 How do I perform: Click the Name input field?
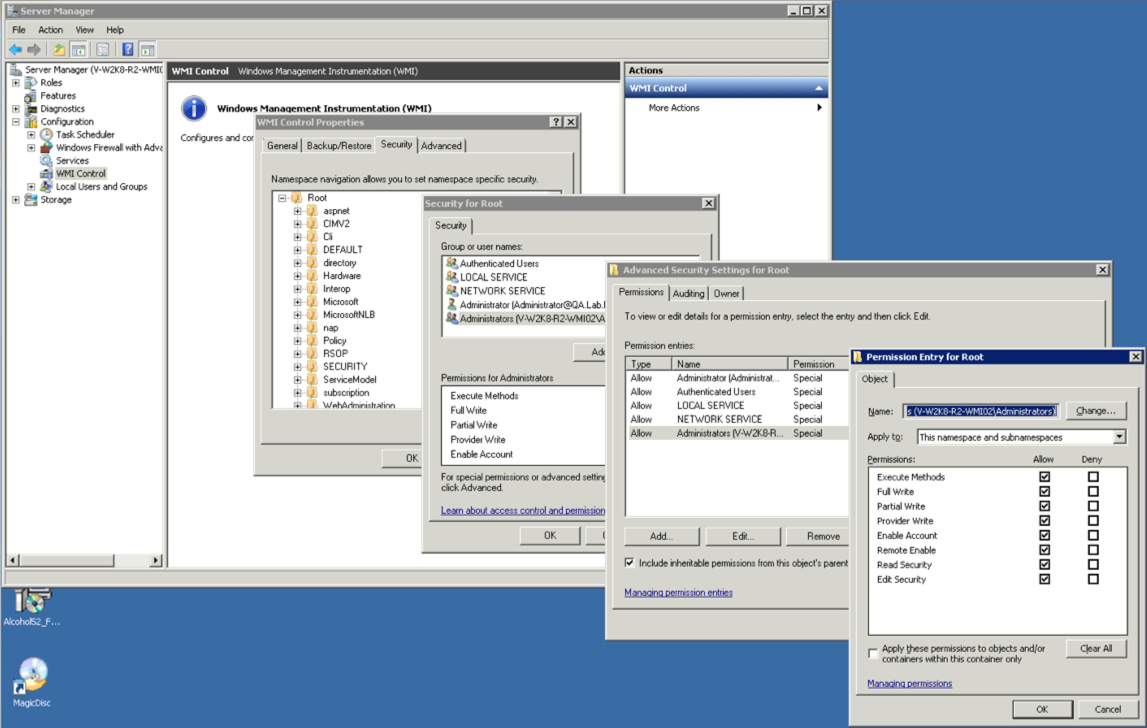pos(980,411)
